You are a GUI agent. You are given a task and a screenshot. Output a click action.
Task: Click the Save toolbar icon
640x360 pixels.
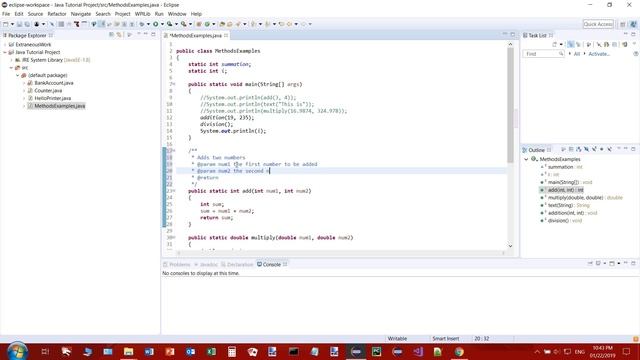[19, 24]
